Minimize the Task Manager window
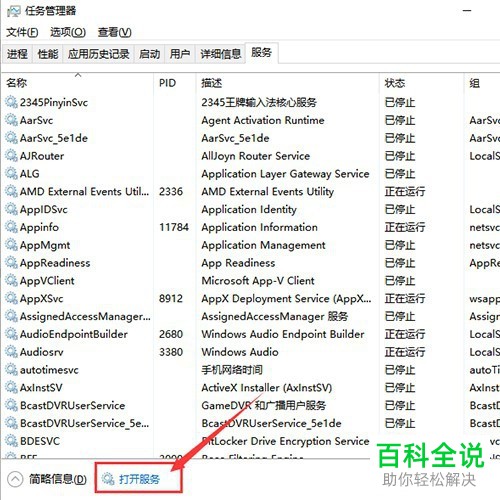The width and height of the screenshot is (500, 500). 467,11
